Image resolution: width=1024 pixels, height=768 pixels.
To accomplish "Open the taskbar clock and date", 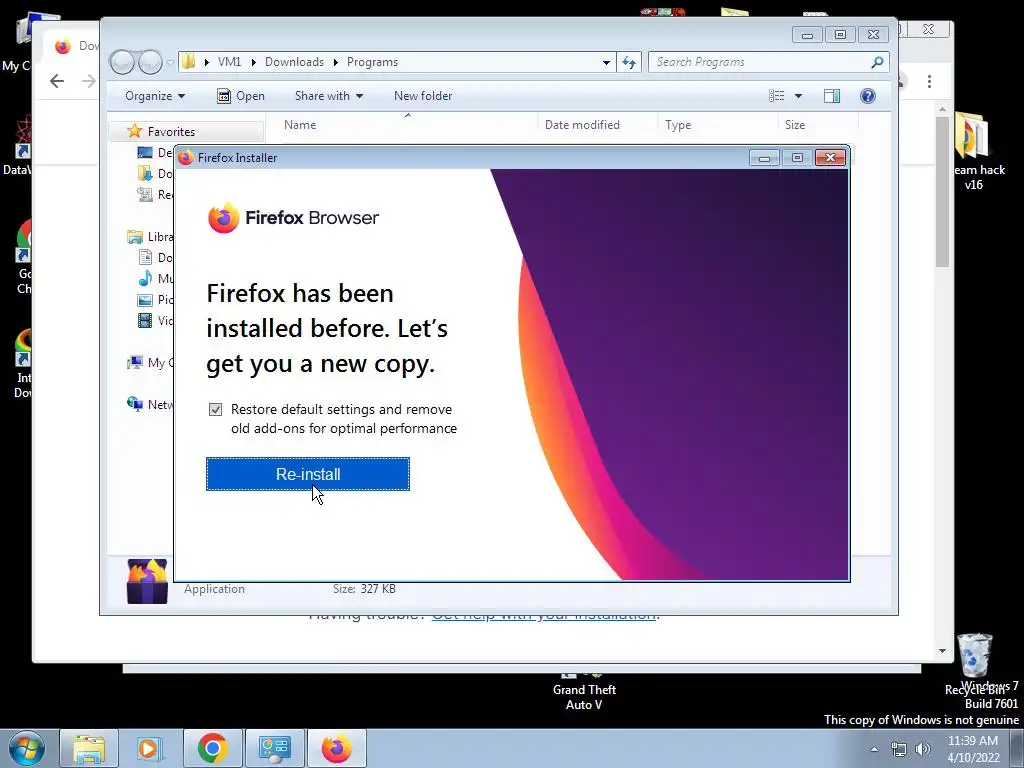I will [x=973, y=749].
